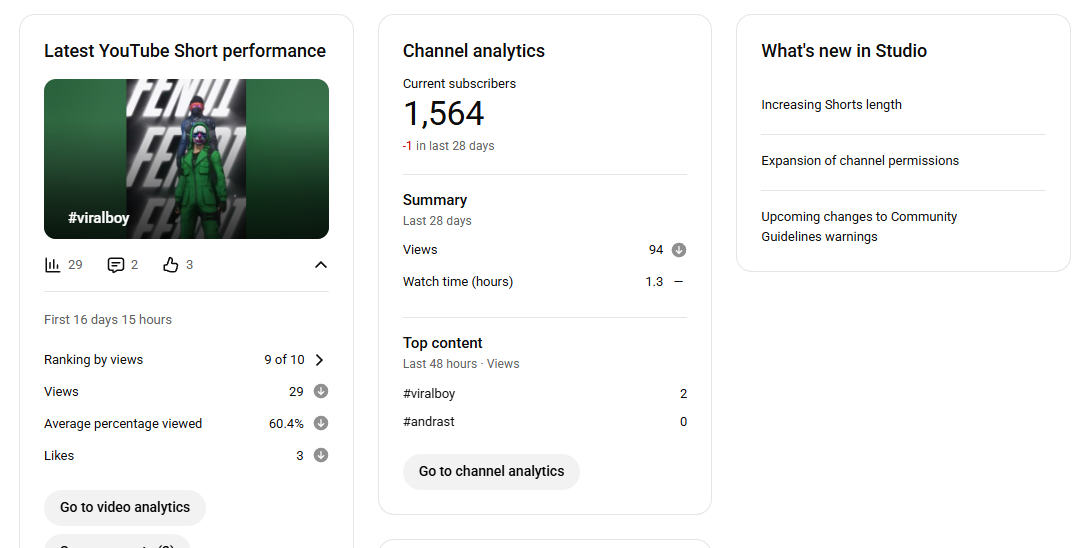Click the Ranking by views row label
Viewport: 1082px width, 548px height.
coord(94,360)
